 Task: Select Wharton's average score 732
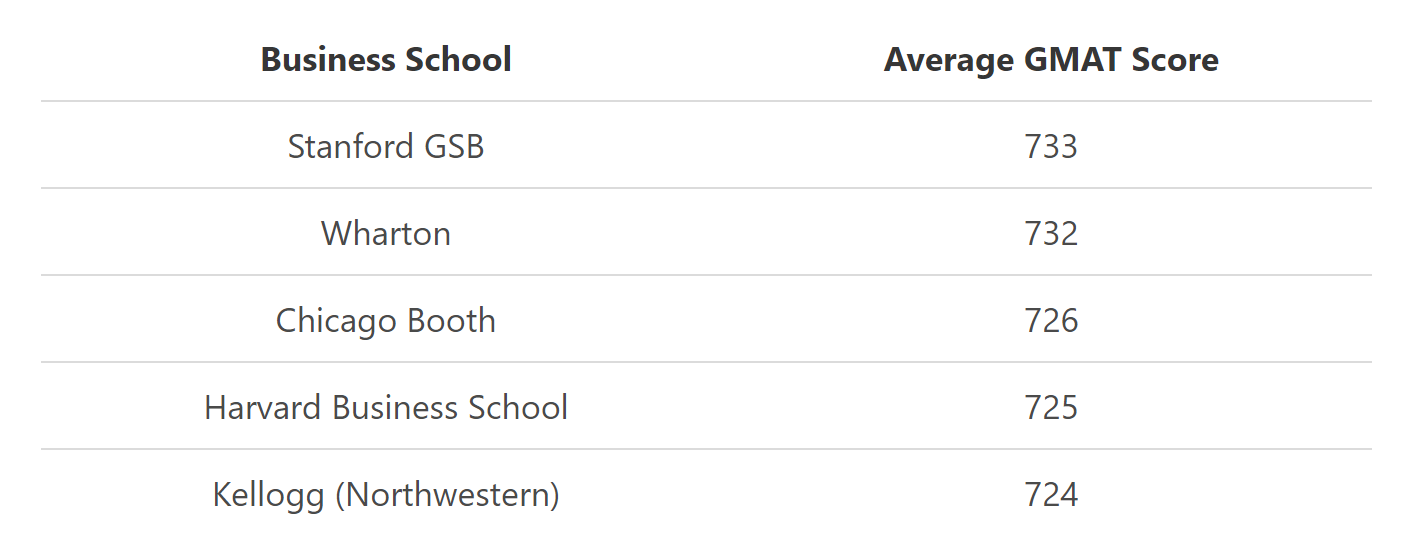pyautogui.click(x=1051, y=234)
